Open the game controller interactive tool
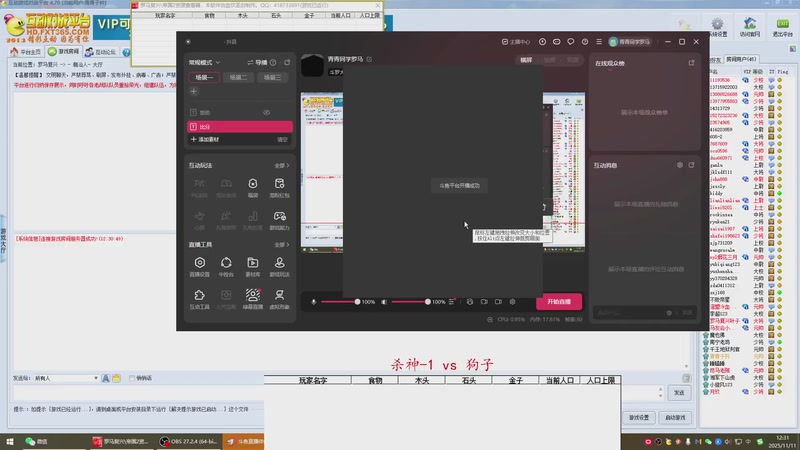 280,220
